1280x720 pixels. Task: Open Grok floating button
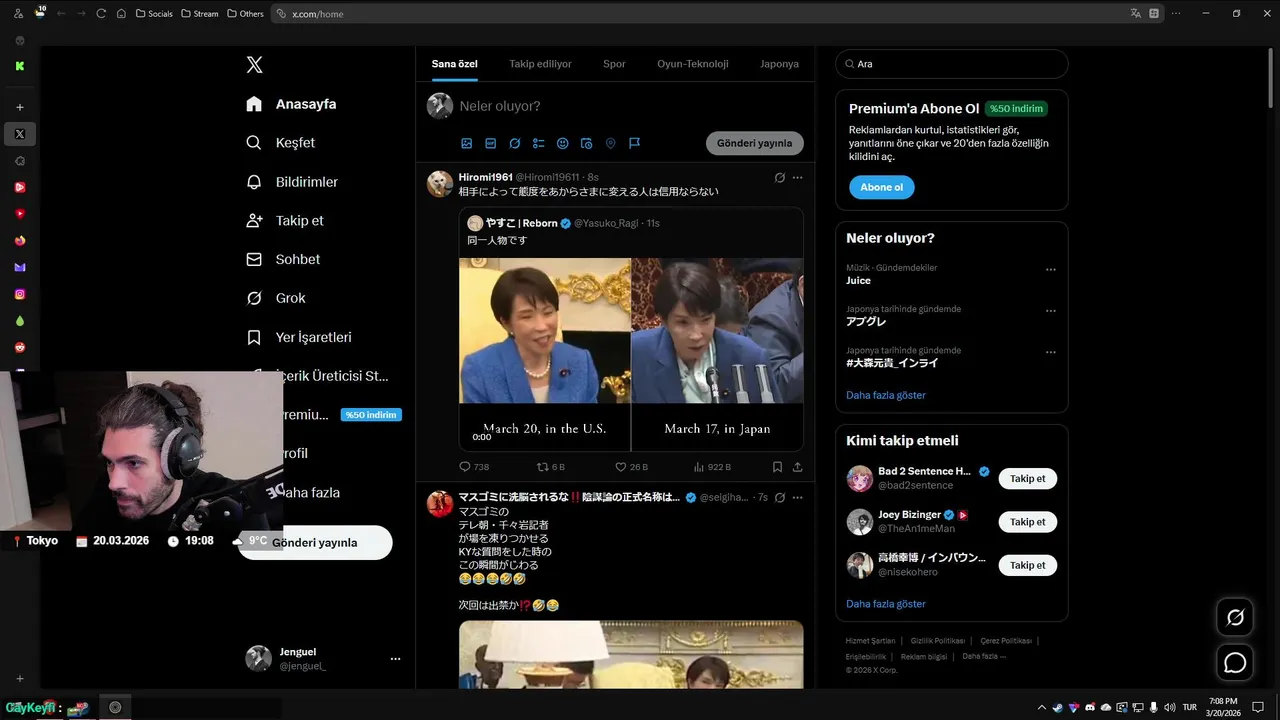[1235, 618]
